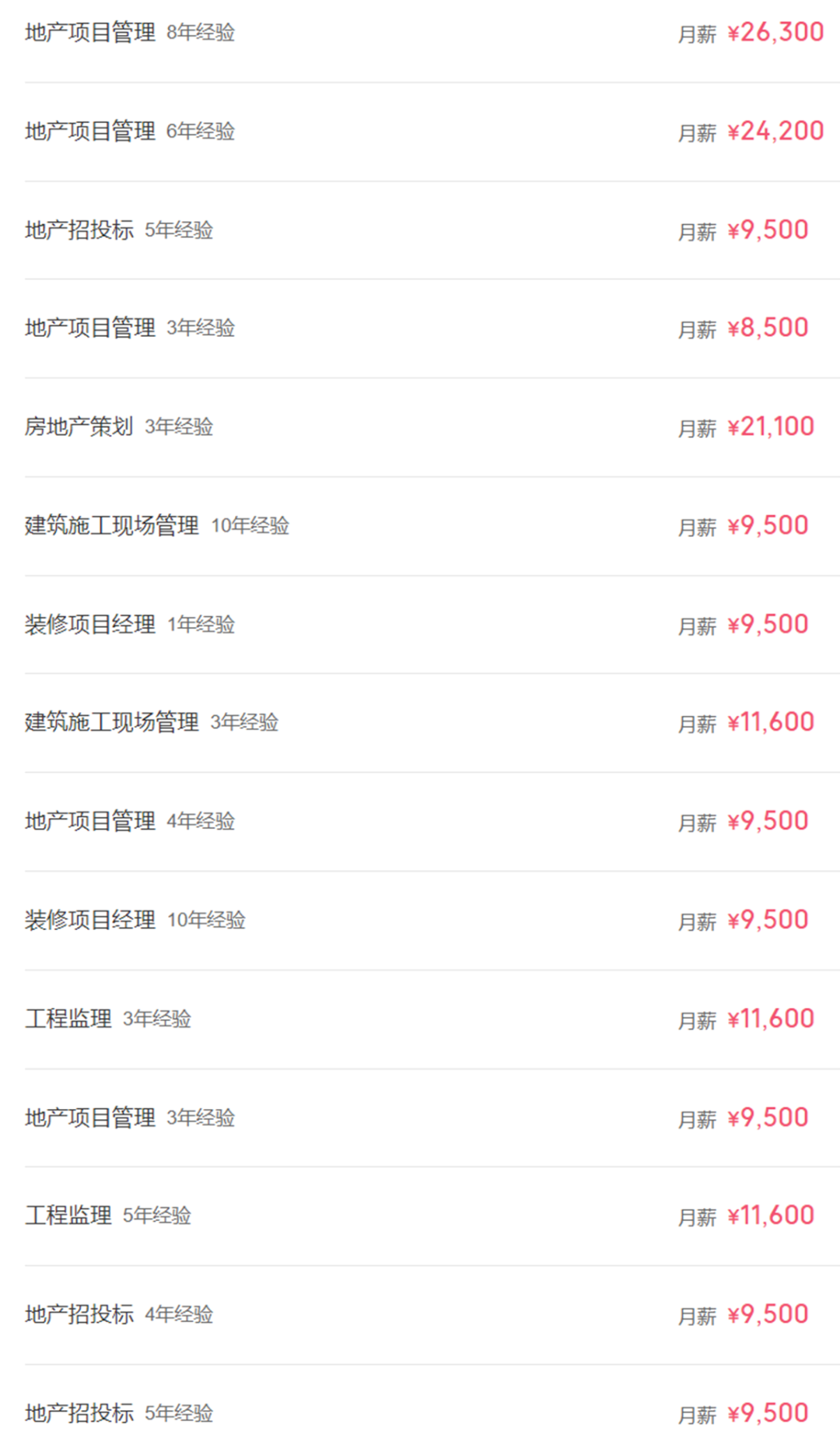Open 地产招投标 4年经验 listing

coord(432,1315)
